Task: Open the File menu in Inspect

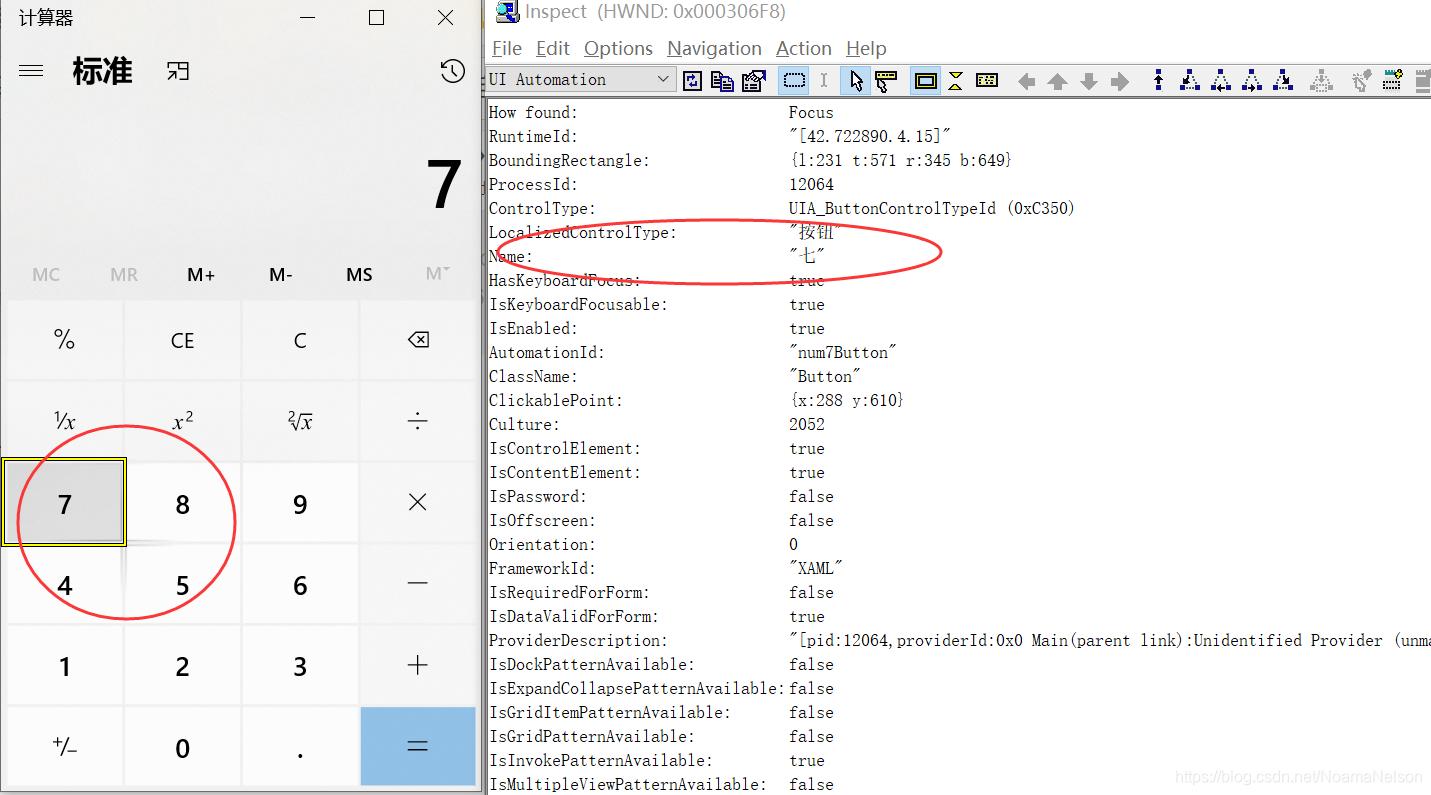Action: (x=507, y=48)
